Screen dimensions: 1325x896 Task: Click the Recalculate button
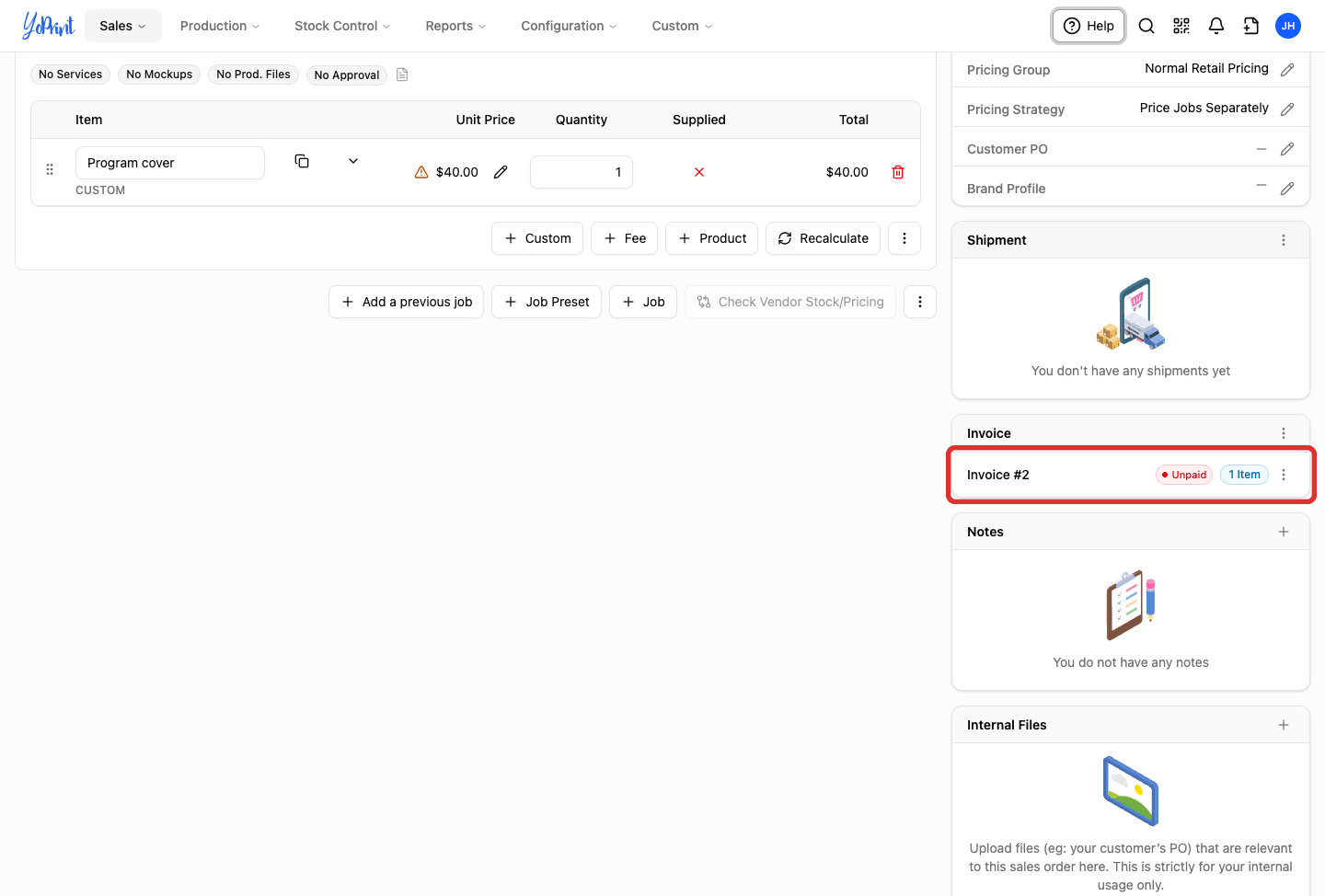(x=823, y=238)
